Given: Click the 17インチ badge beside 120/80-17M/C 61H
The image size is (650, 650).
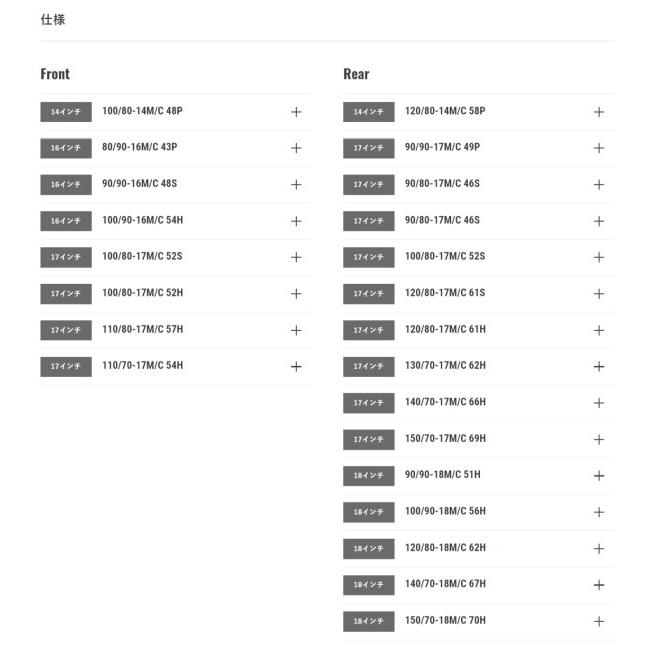Looking at the screenshot, I should coord(369,330).
